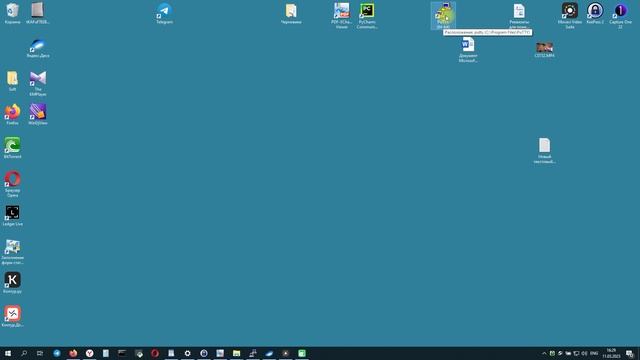Launch the PDF-XChange Viewer desktop shortcut

[x=342, y=16]
